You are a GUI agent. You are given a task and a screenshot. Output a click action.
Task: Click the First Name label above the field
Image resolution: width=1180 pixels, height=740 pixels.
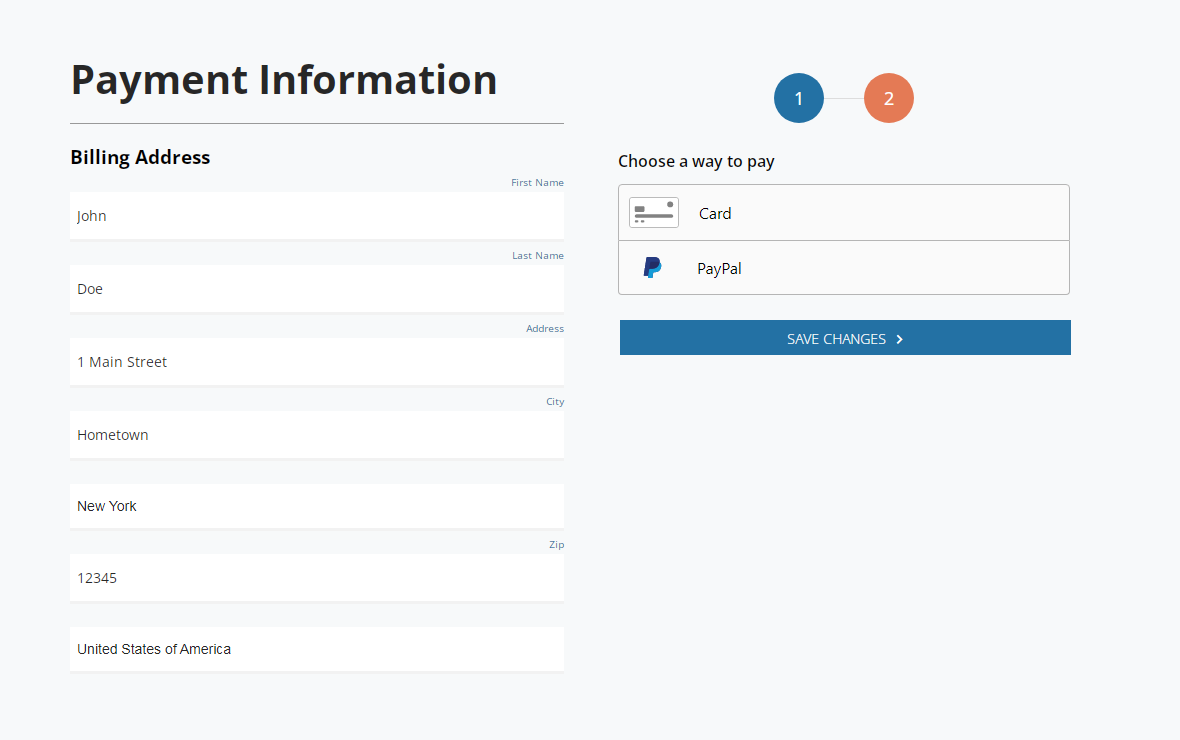point(537,183)
